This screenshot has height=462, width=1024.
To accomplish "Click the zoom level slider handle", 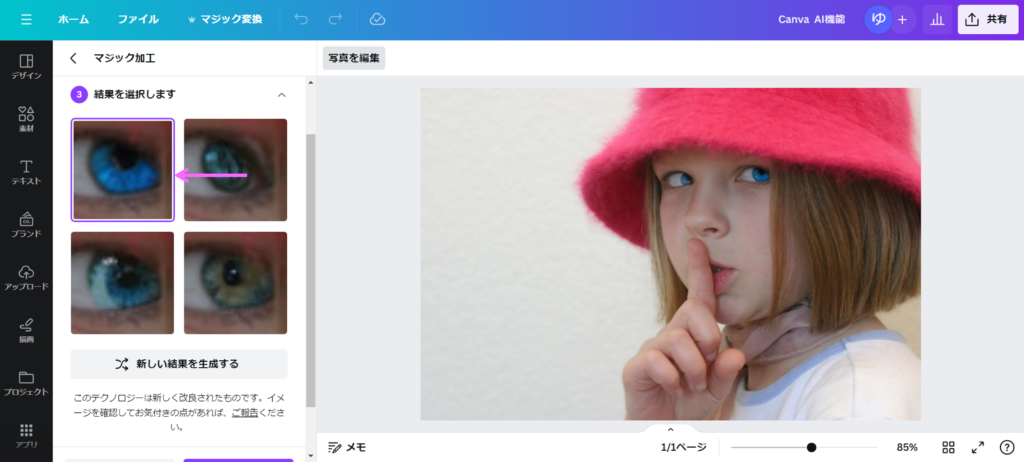I will (811, 447).
